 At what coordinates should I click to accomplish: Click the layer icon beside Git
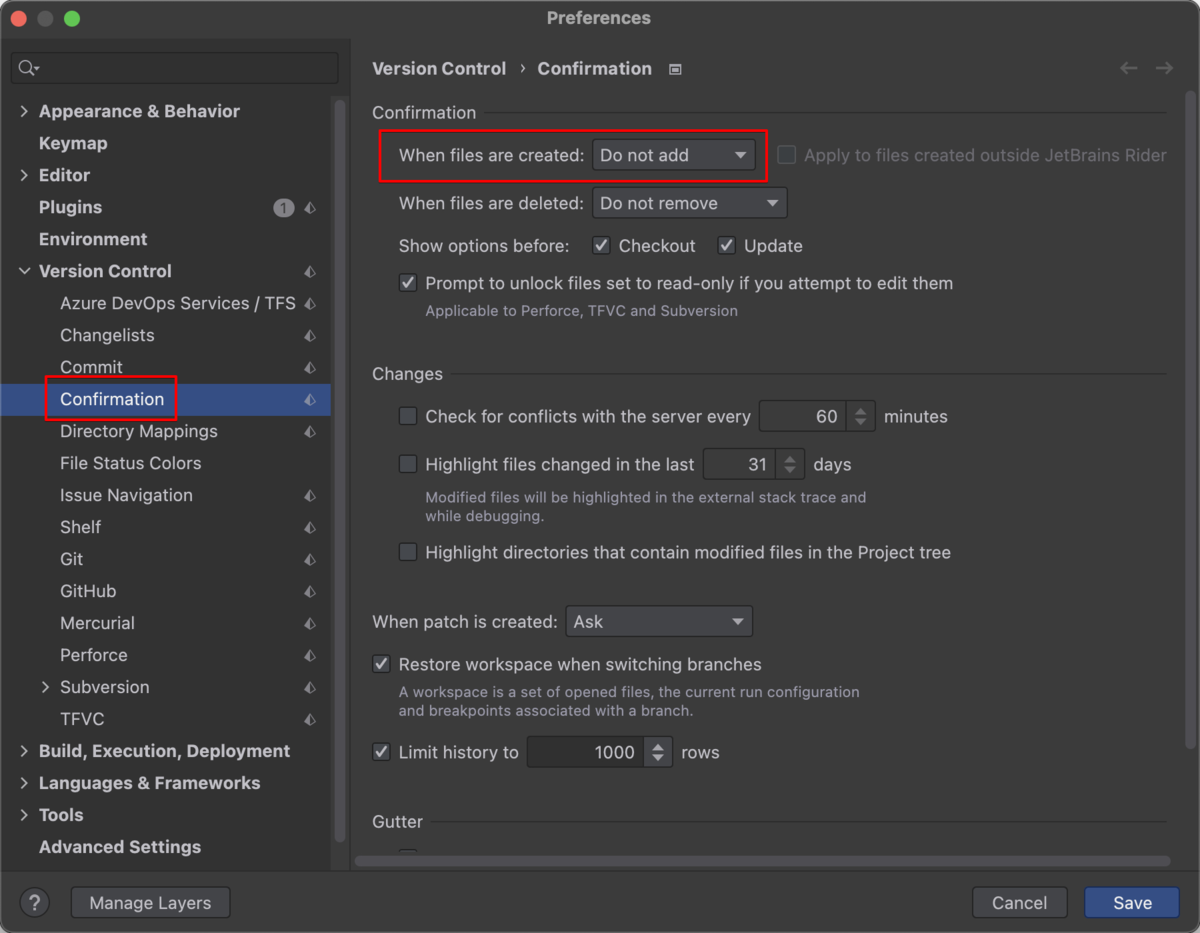pos(310,560)
